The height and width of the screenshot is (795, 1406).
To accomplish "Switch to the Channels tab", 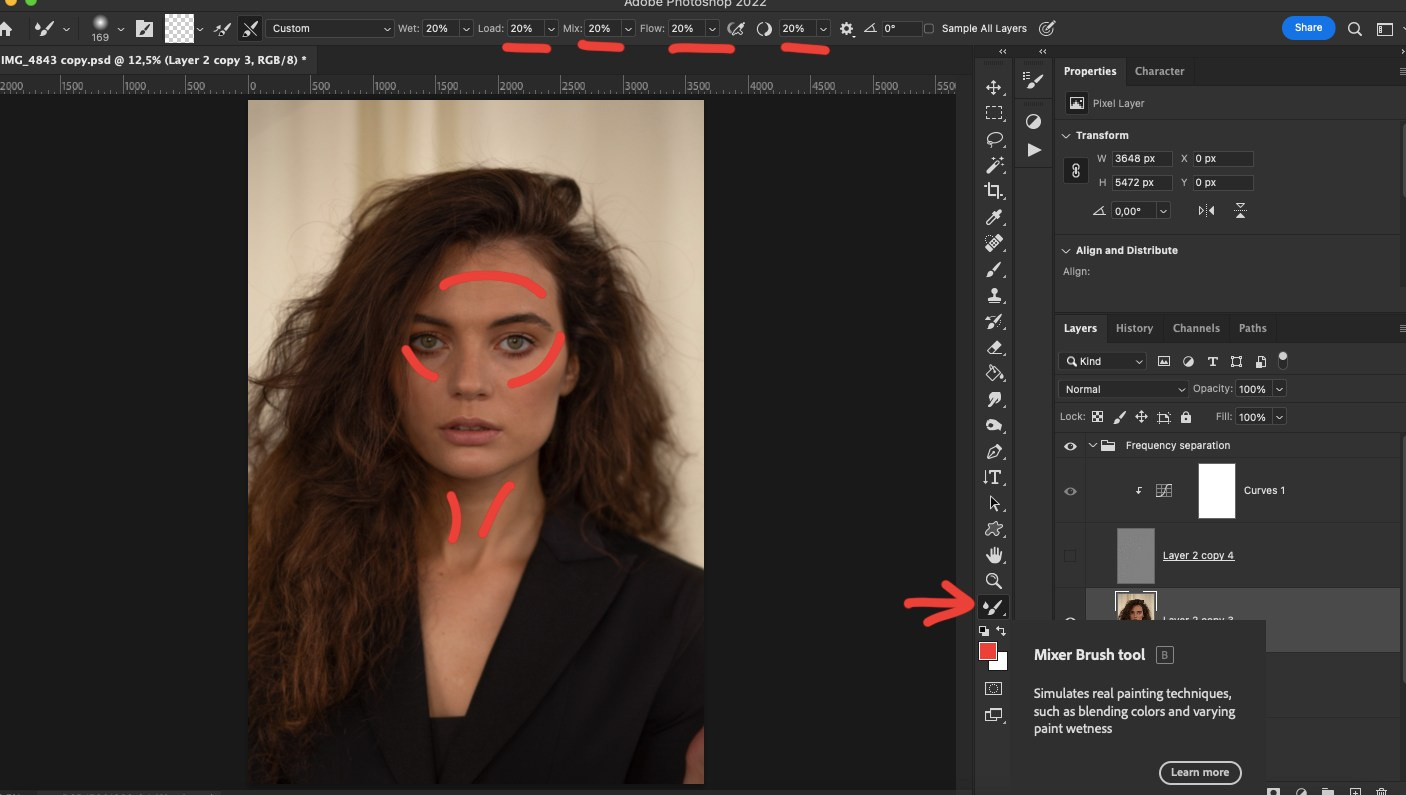I will point(1196,328).
